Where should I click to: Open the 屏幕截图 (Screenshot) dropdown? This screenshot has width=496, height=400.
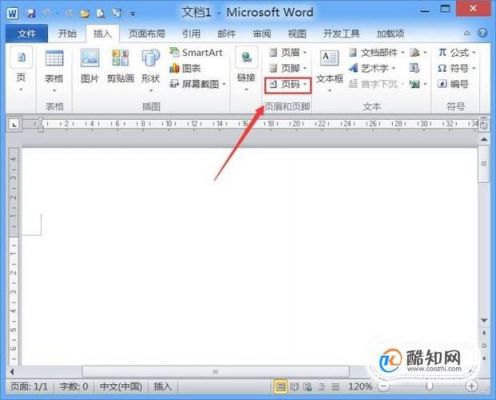(198, 84)
